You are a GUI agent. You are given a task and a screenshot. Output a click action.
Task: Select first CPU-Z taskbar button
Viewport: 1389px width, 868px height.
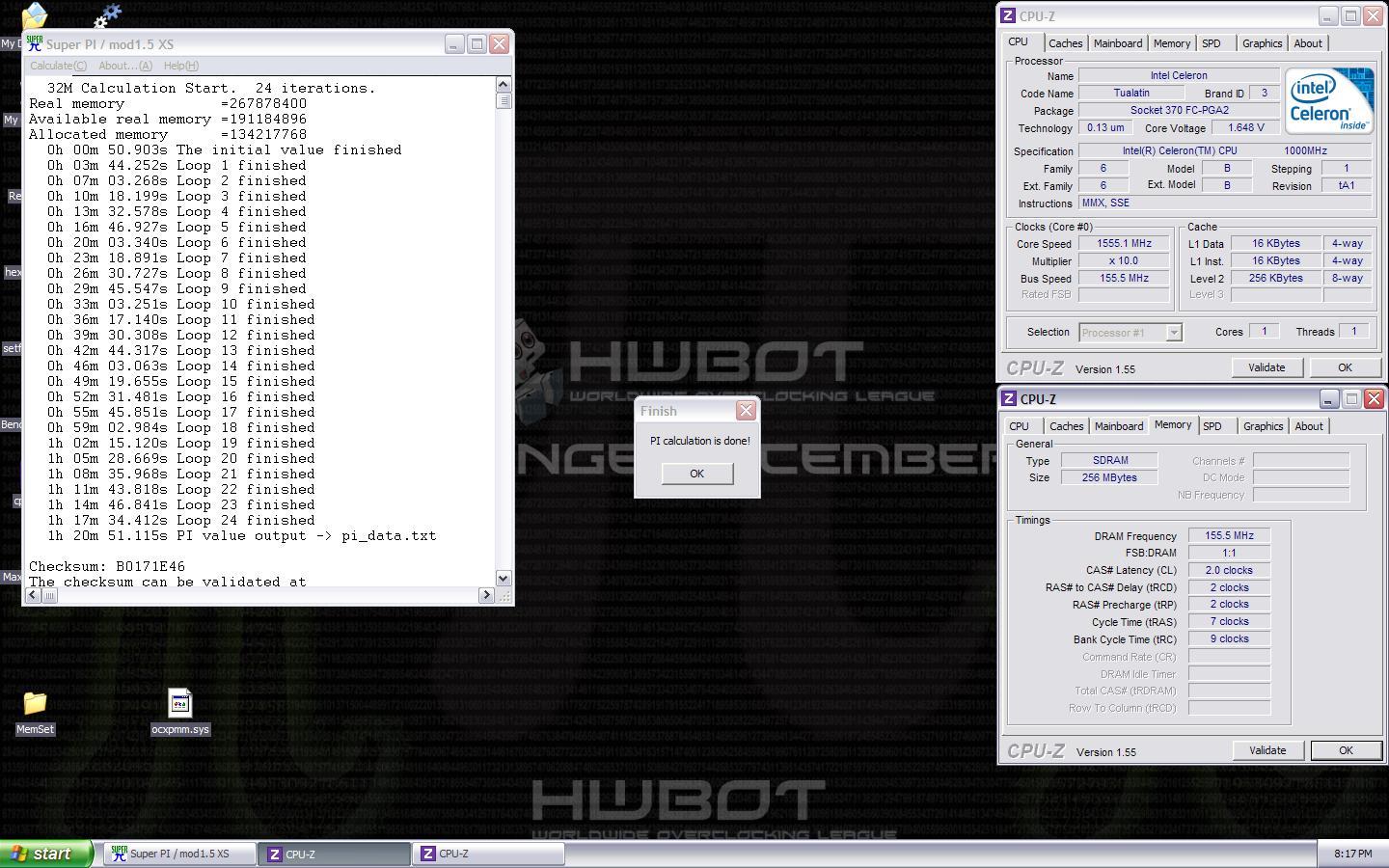334,854
